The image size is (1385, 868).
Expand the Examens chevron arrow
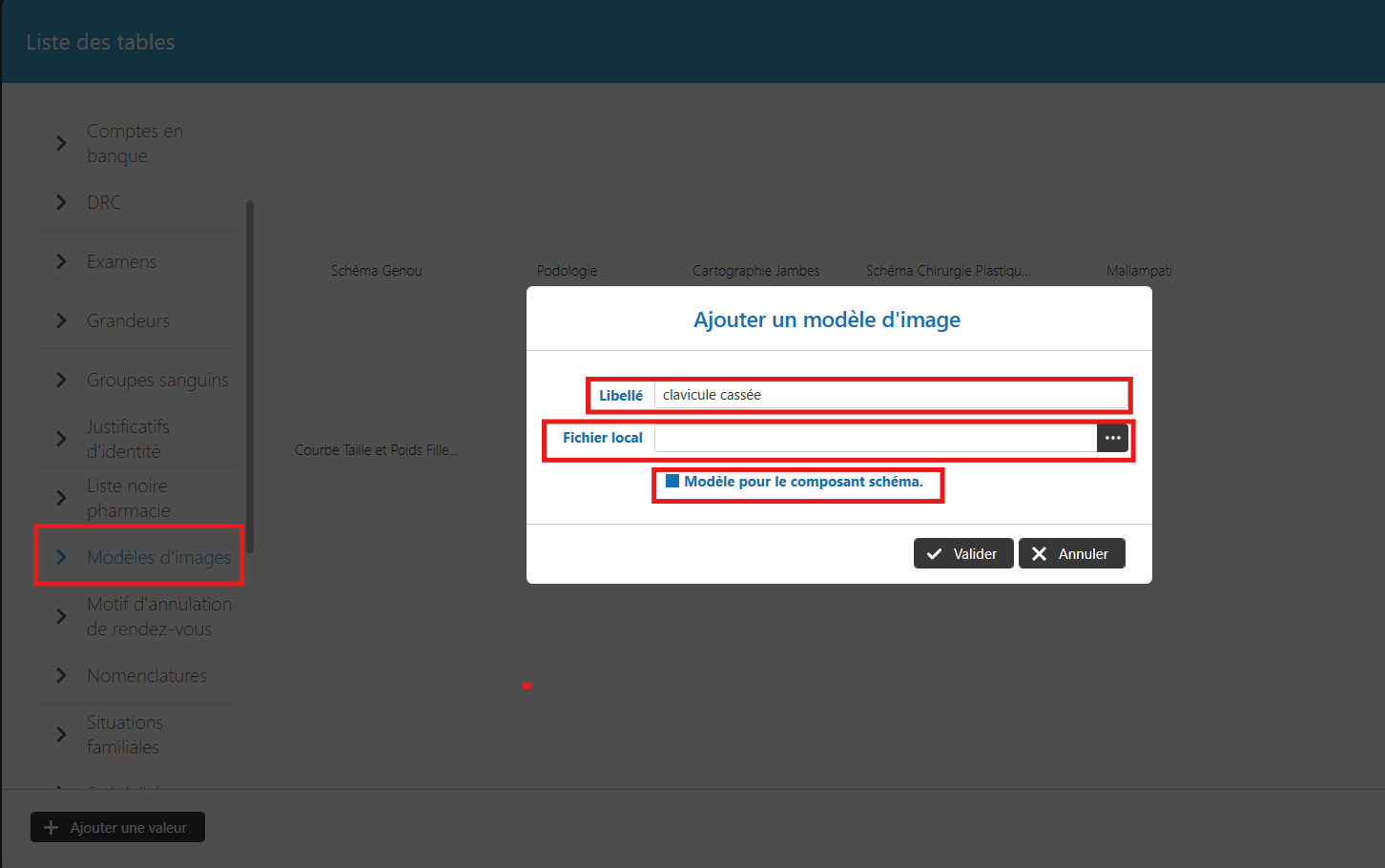pos(61,261)
